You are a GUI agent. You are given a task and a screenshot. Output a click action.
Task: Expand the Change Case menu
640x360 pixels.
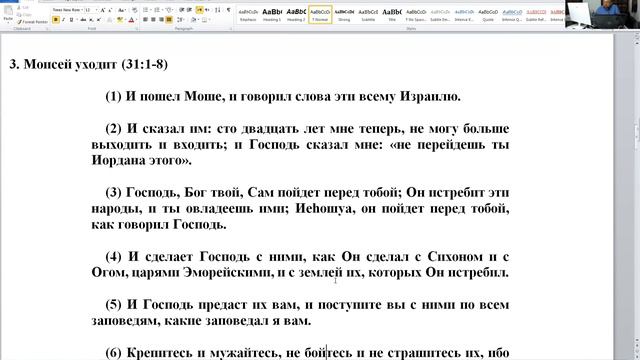pyautogui.click(x=122, y=10)
